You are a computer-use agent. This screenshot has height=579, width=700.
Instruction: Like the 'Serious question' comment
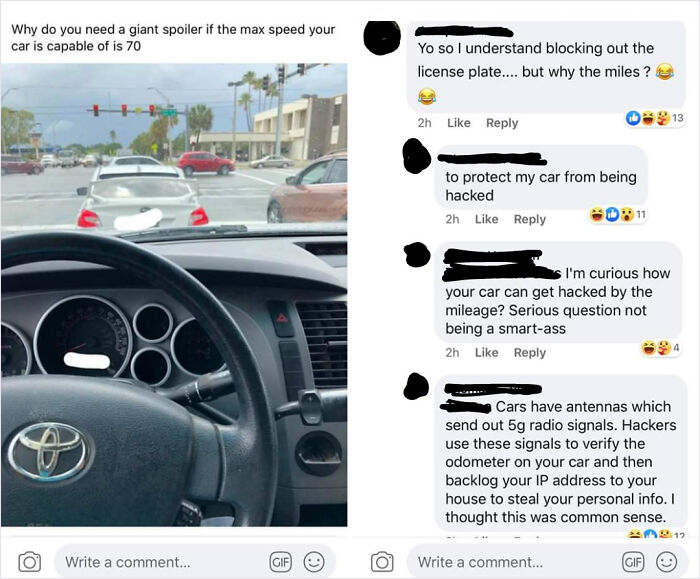[486, 353]
